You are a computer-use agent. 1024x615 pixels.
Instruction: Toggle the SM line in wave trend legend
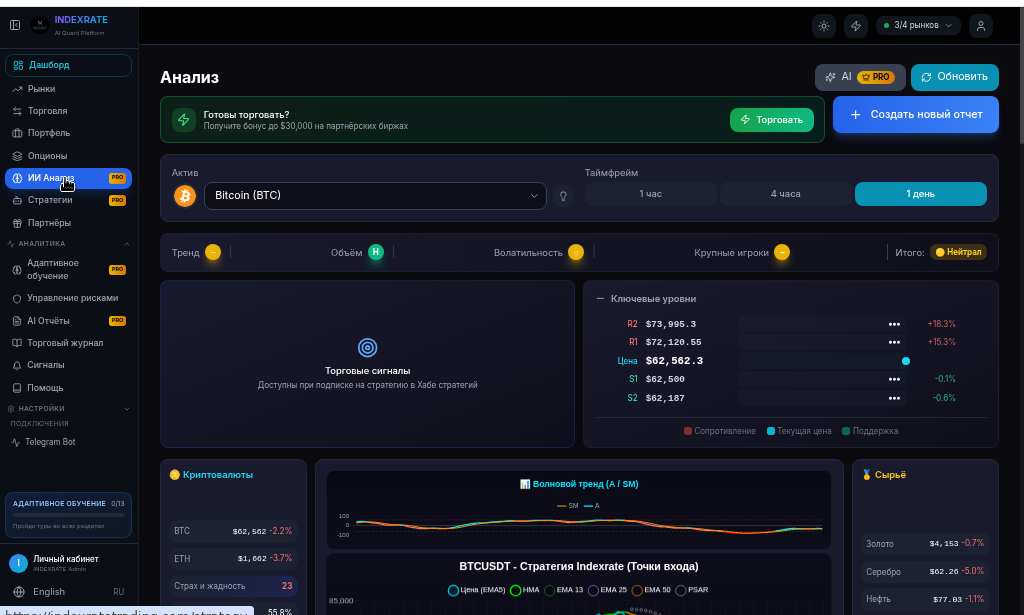click(x=568, y=506)
